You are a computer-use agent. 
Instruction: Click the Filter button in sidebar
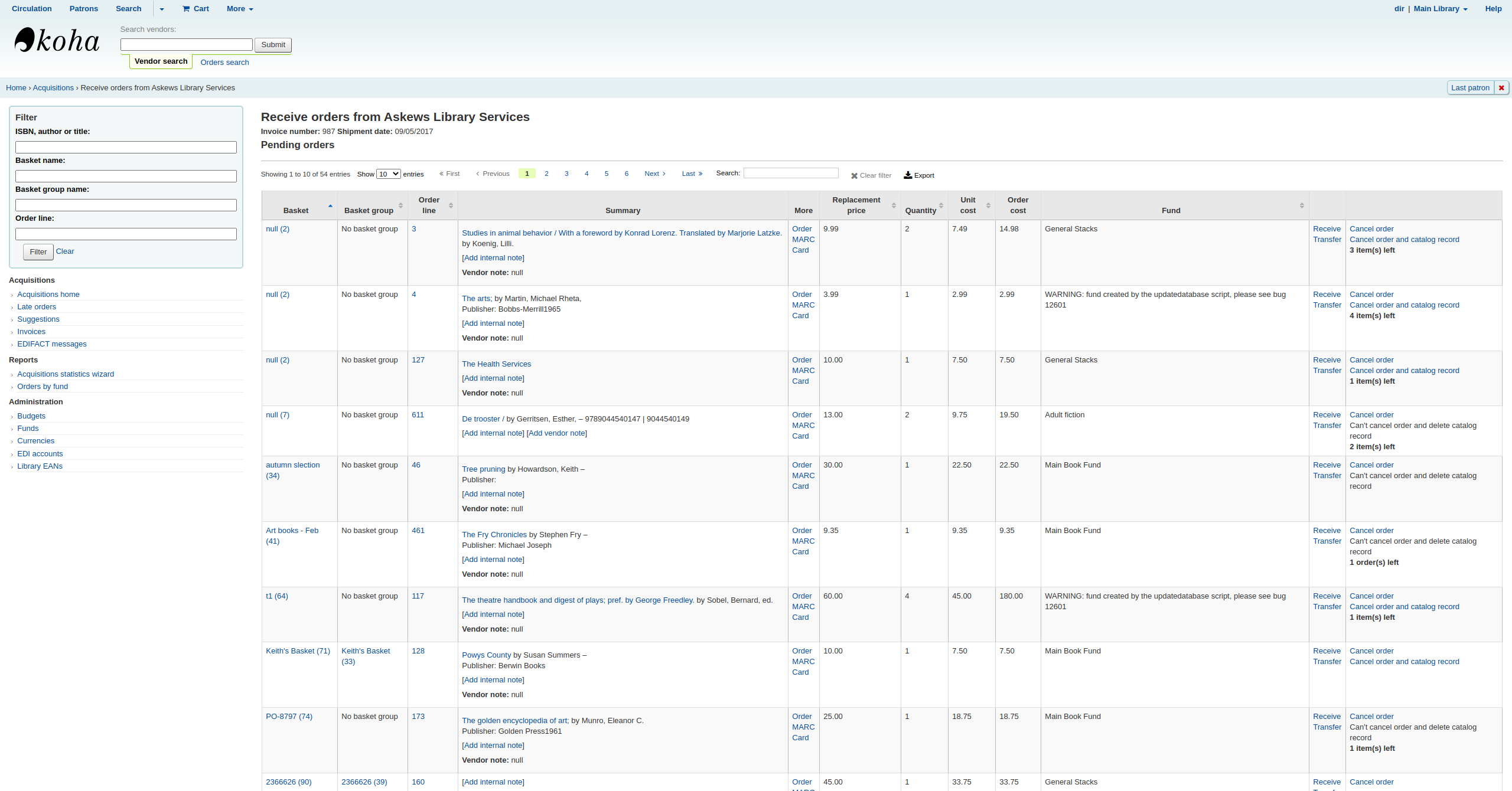(x=38, y=252)
